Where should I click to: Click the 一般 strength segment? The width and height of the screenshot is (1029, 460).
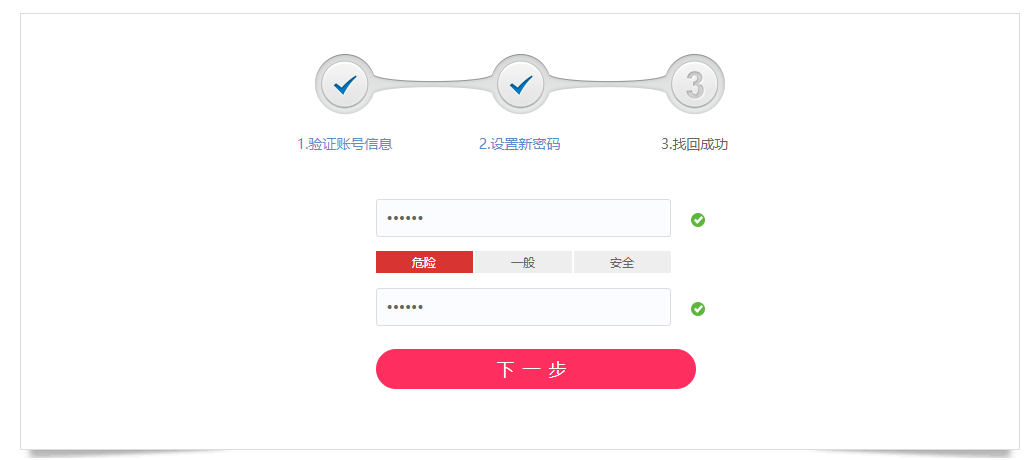[523, 262]
